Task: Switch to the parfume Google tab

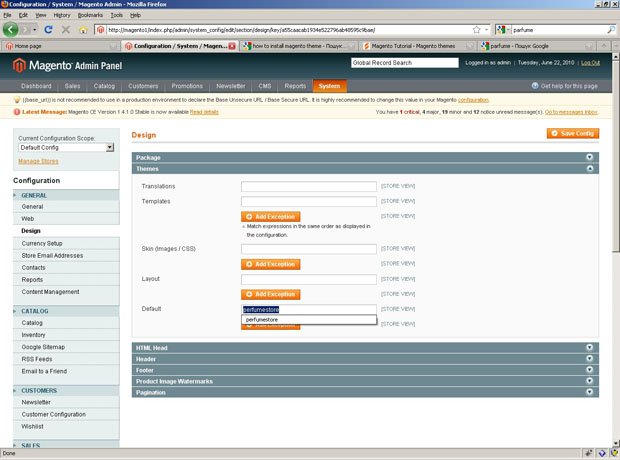Action: 537,46
